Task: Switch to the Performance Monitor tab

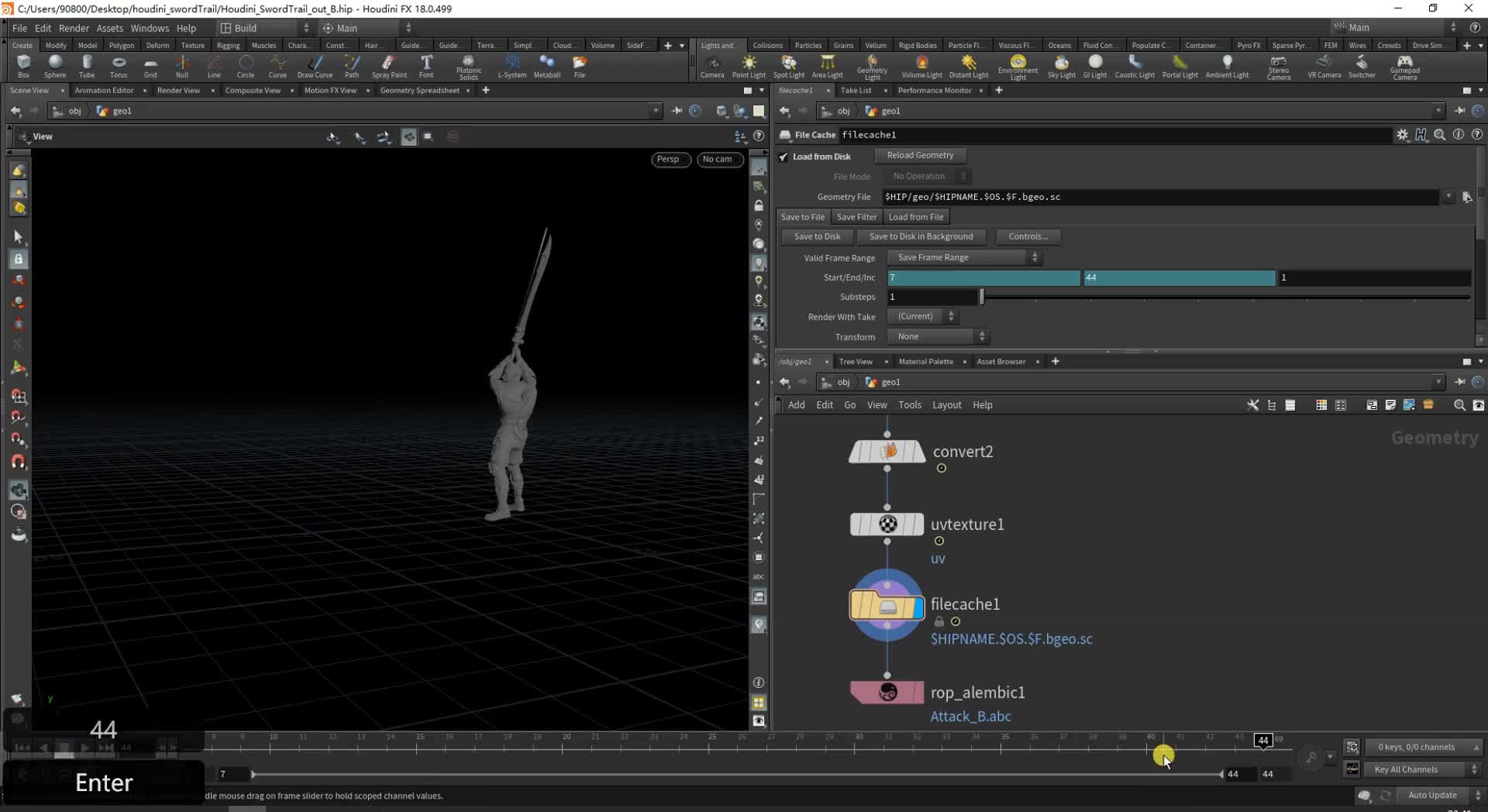Action: [935, 91]
